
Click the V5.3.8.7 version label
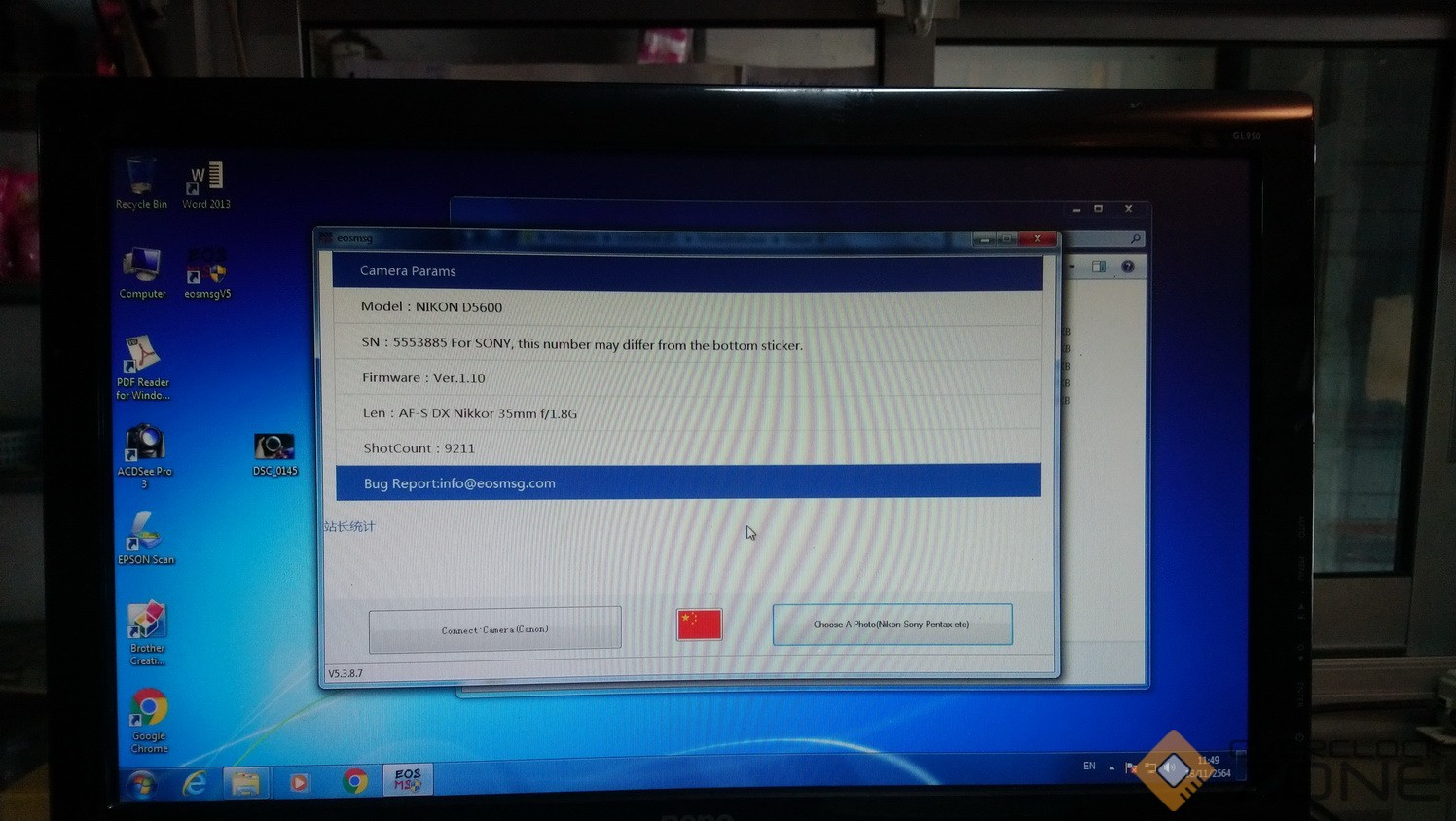[x=346, y=673]
